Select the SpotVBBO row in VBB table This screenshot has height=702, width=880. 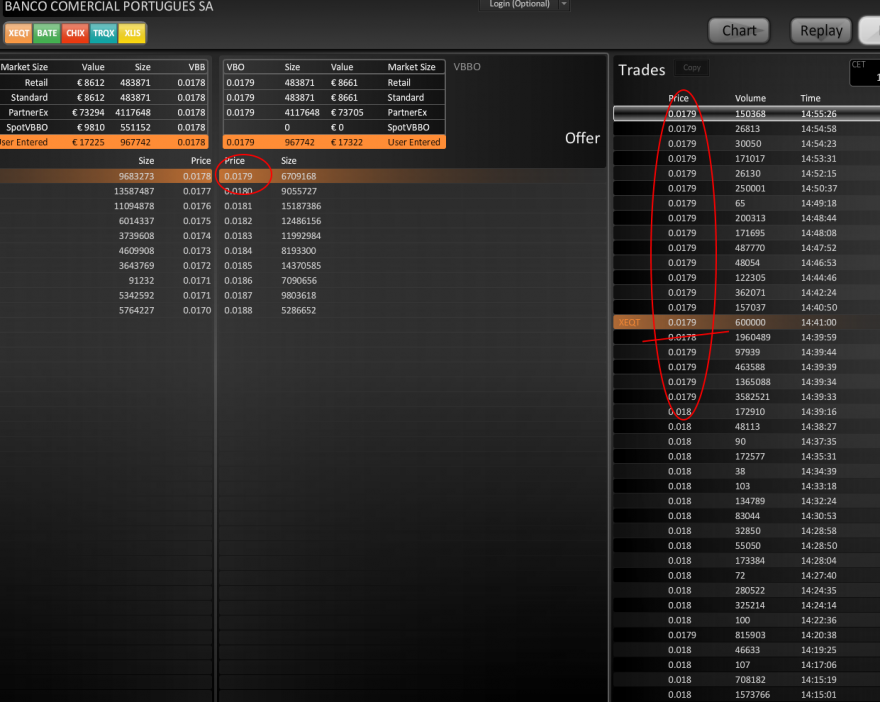click(x=104, y=127)
